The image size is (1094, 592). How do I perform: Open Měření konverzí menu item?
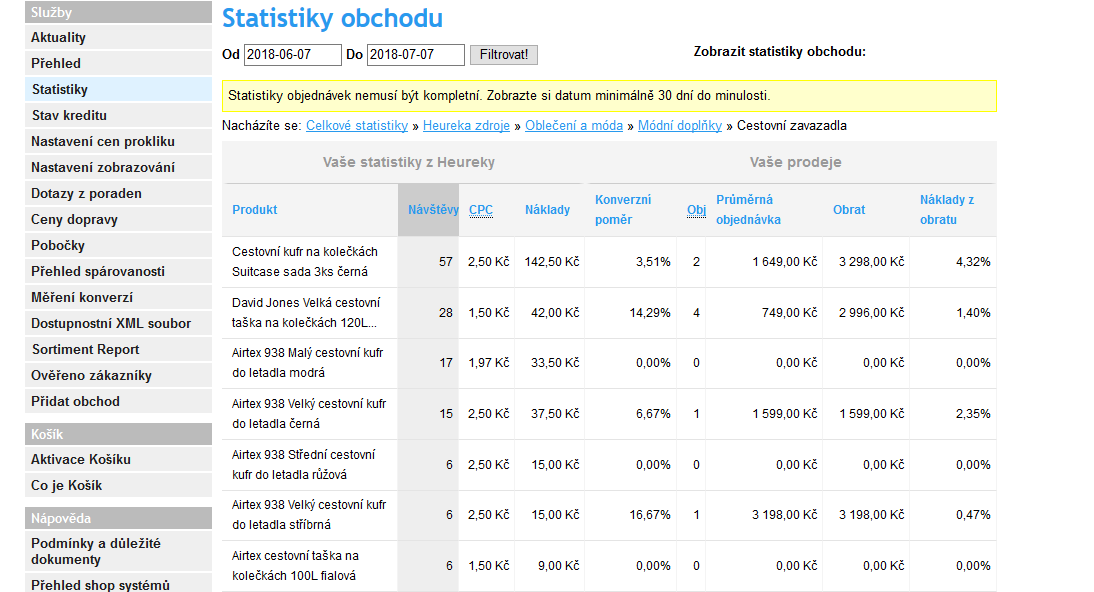click(82, 298)
